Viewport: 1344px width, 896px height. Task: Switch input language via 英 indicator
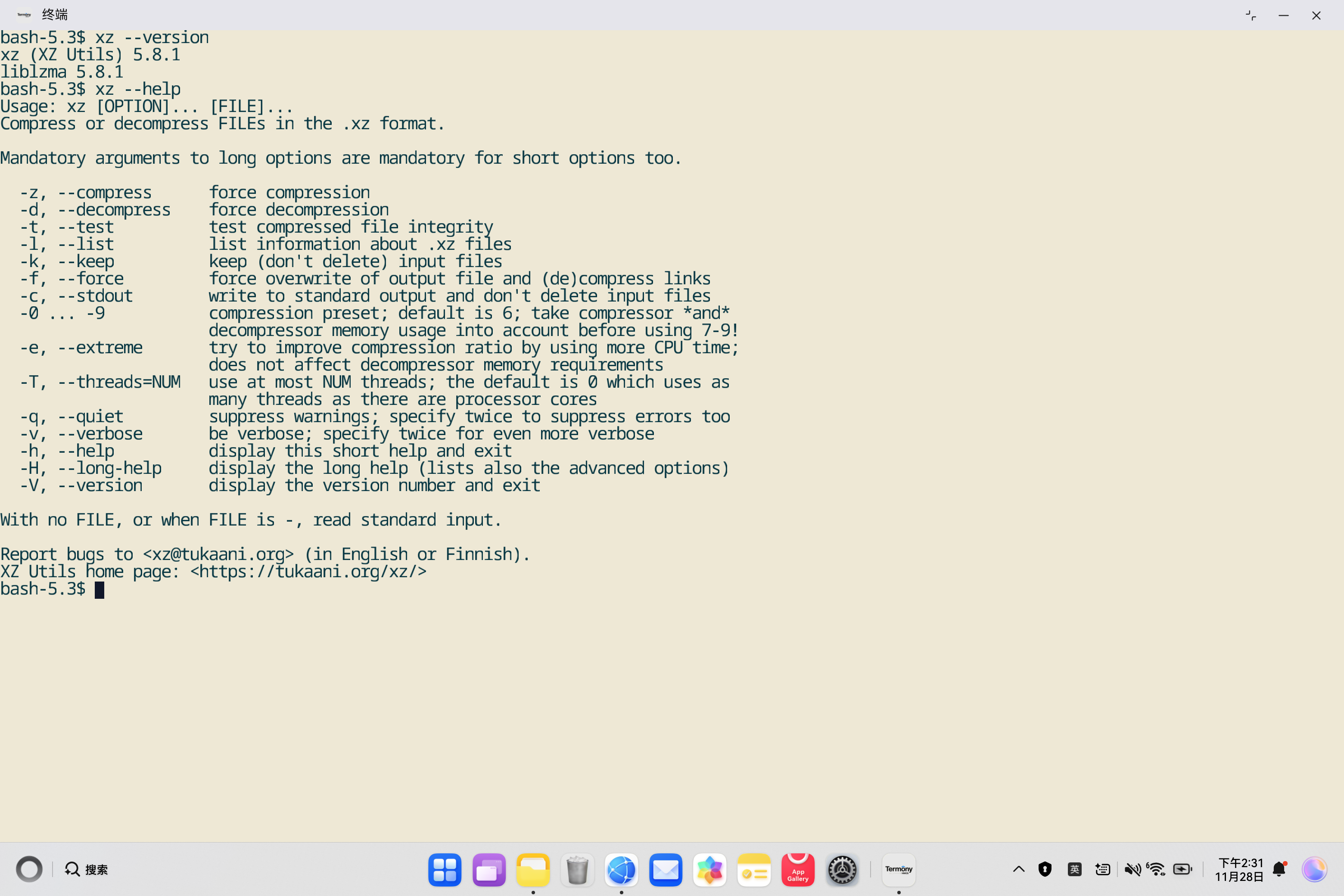[1074, 870]
